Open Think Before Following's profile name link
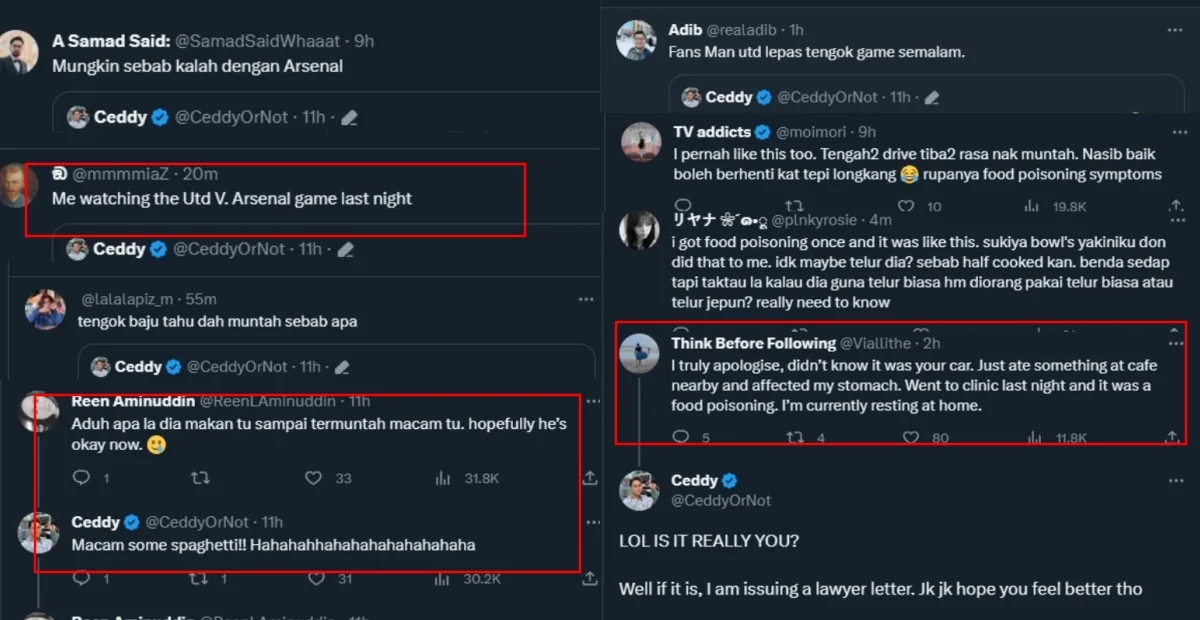Screen dimensions: 1200x620 coord(753,343)
